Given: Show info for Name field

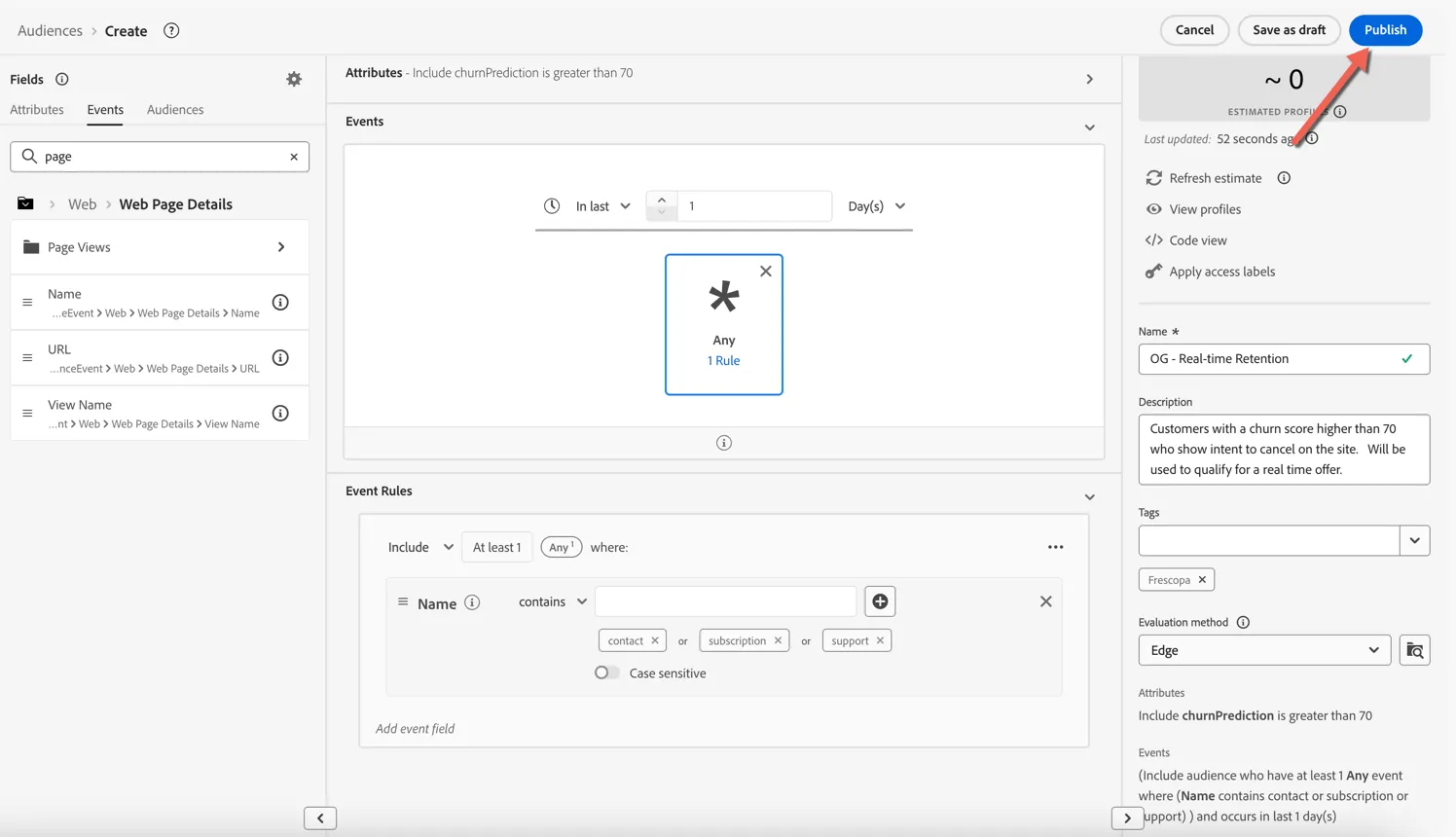Looking at the screenshot, I should (280, 302).
